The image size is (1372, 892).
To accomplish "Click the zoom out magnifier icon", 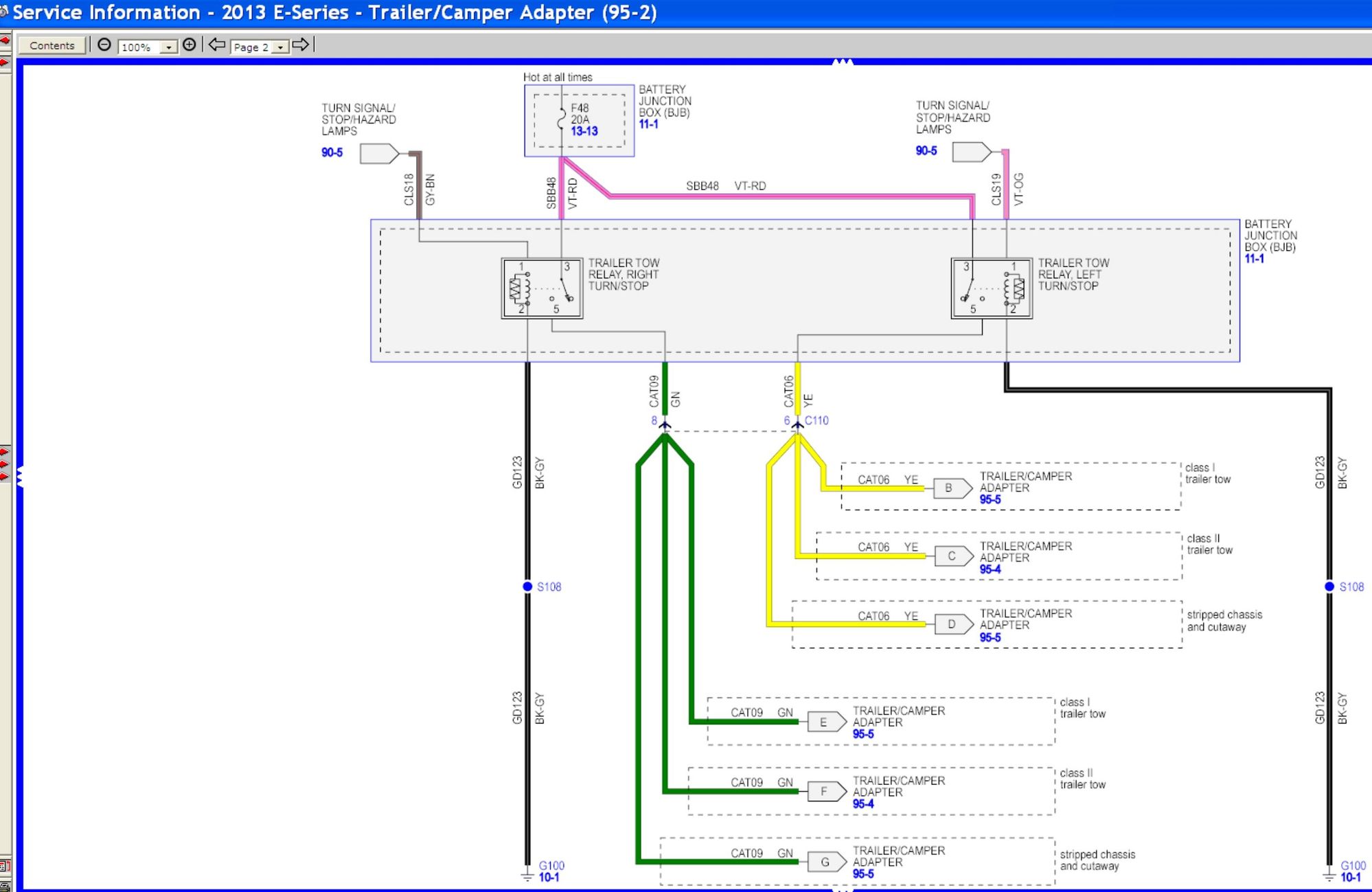I will pyautogui.click(x=104, y=45).
